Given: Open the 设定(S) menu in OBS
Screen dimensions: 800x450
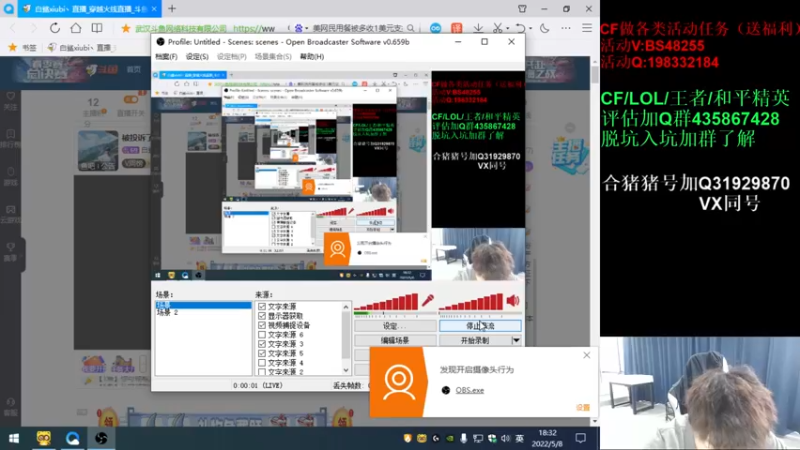Looking at the screenshot, I should 197,57.
